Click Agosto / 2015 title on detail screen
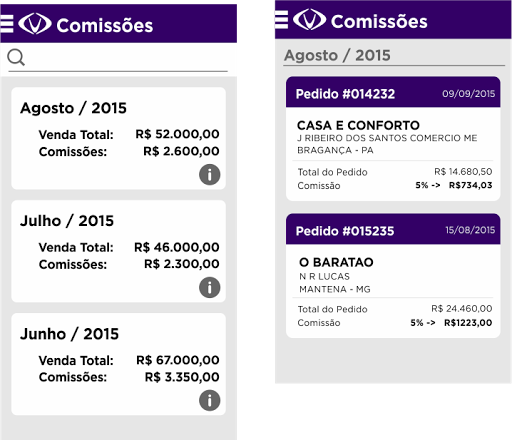The width and height of the screenshot is (512, 440). [x=337, y=55]
